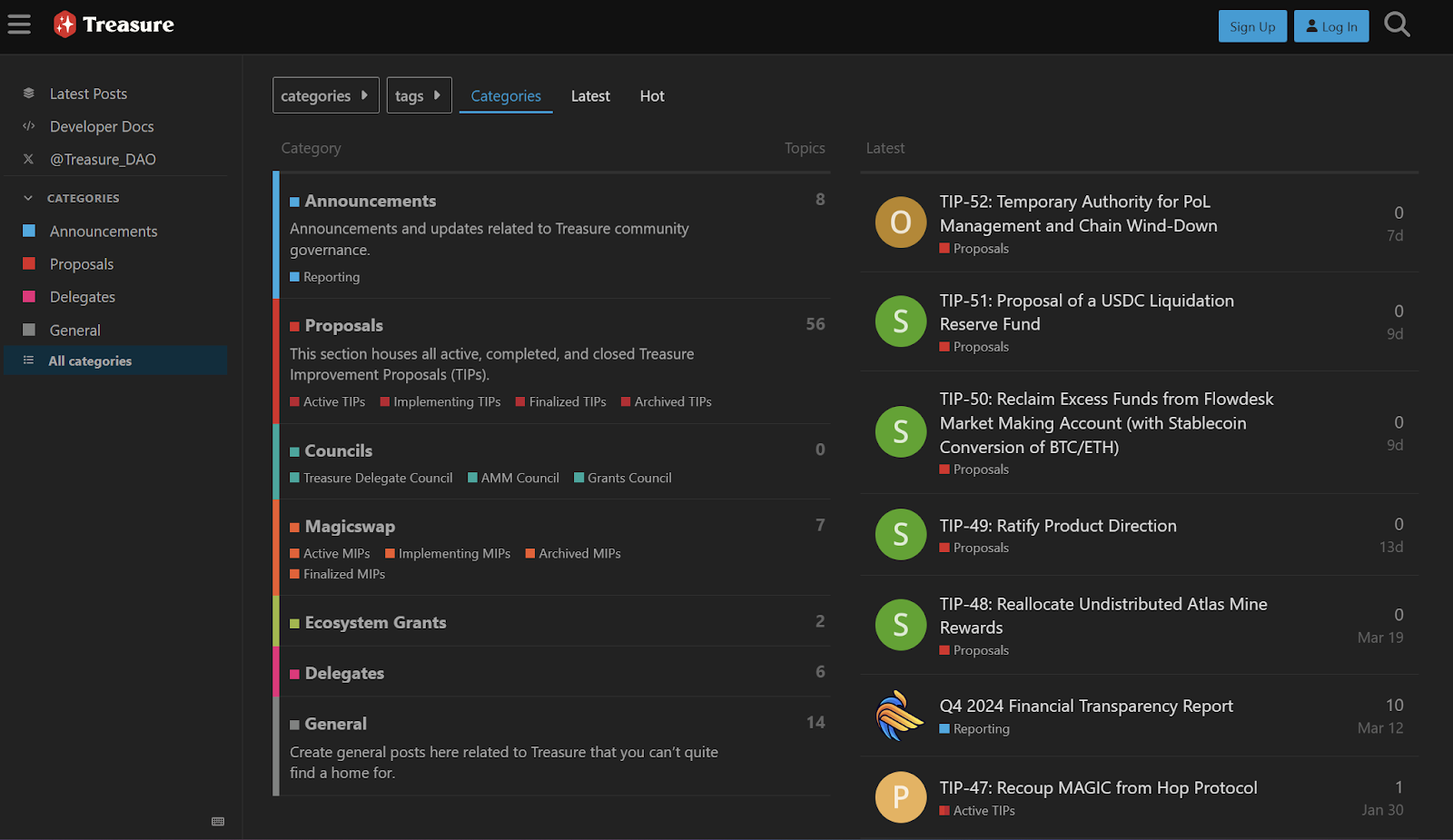Viewport: 1453px width, 840px height.
Task: Open TIP-51 USDC Liquidation Reserve Fund topic
Action: coord(1087,312)
